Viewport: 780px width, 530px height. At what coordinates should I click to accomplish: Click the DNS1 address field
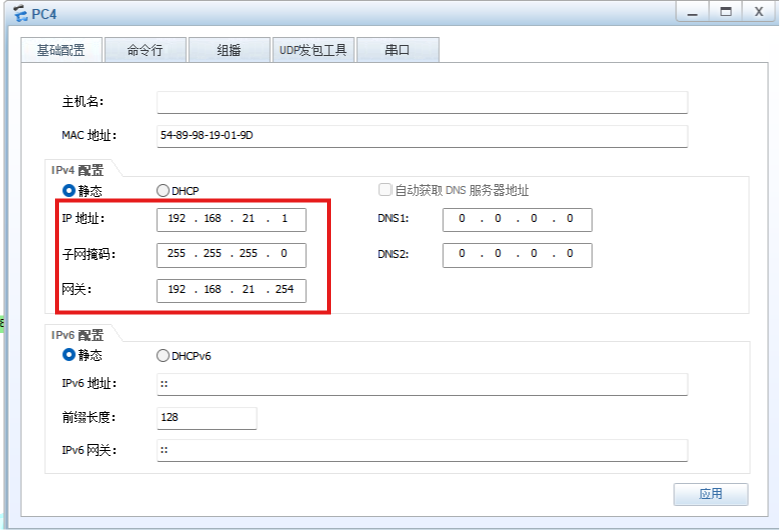pos(517,219)
